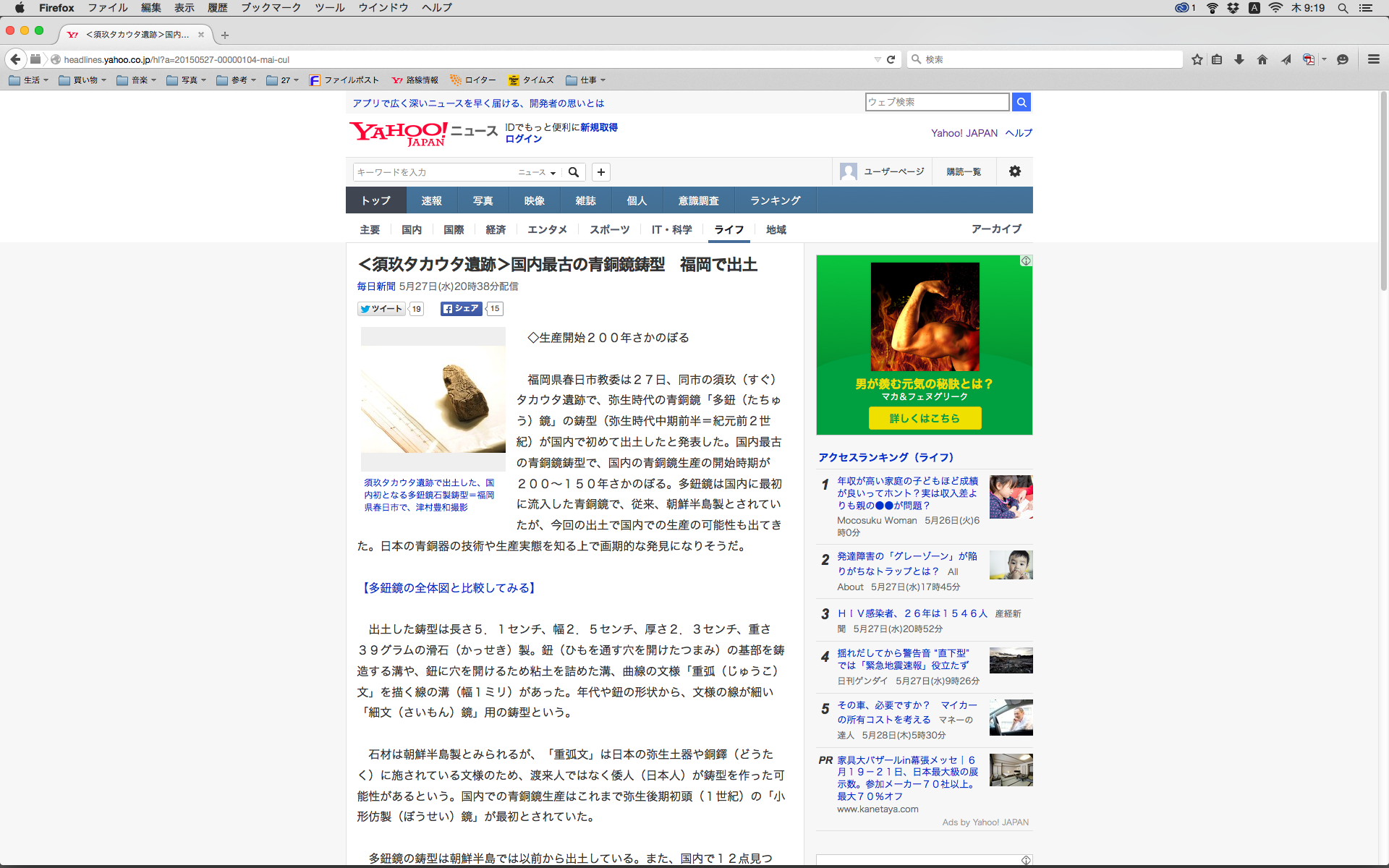Open the downloads arrow icon
Screen dimensions: 1389x868
1239,59
